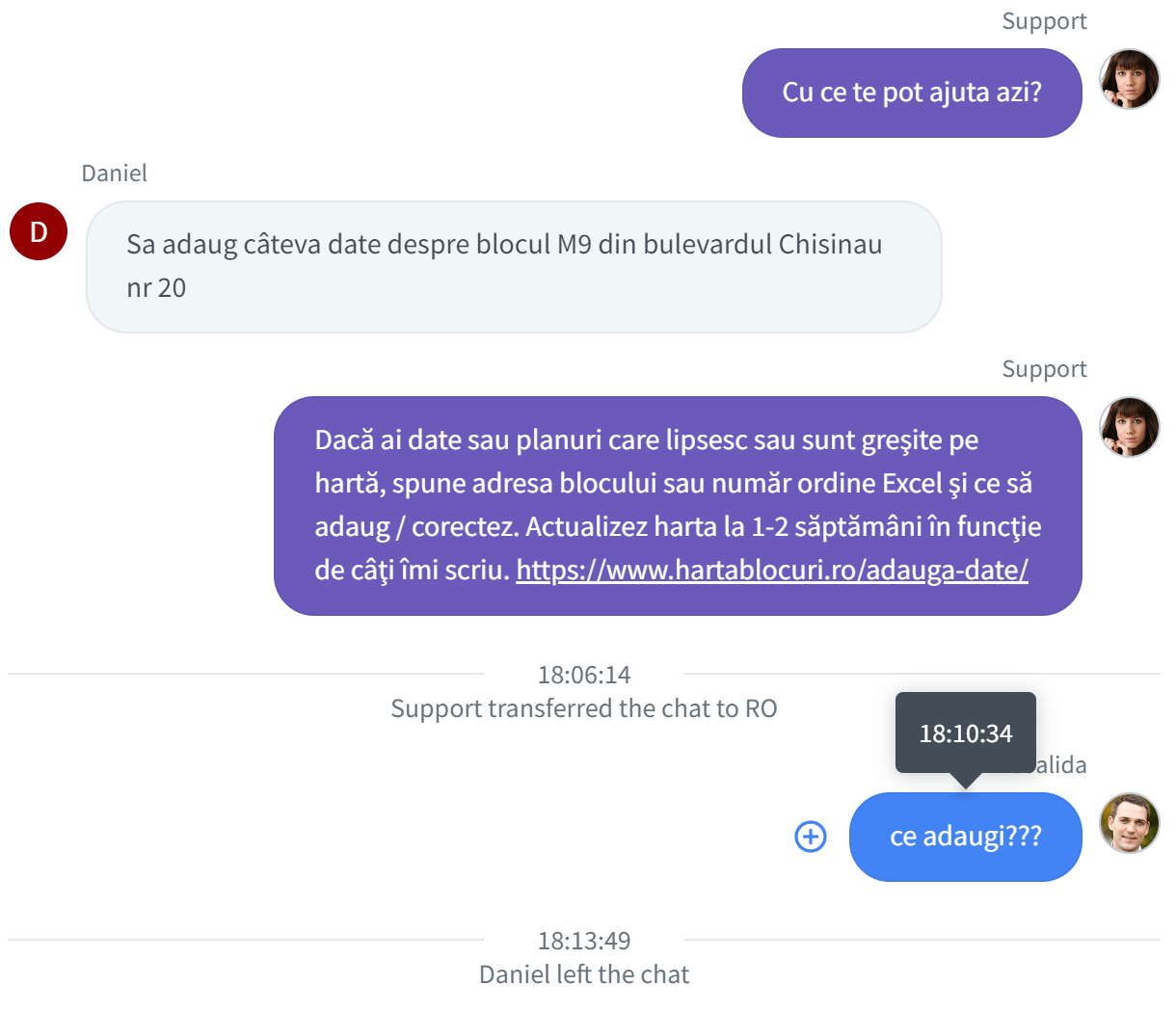
Task: Click the 'Daniel' sender name label
Action: tap(114, 173)
